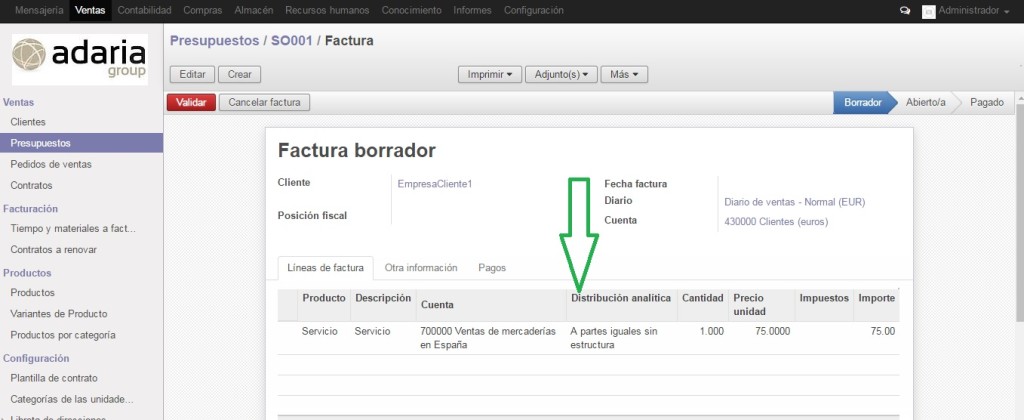Click the 75.00 amount cell
1024x420 pixels.
coord(876,338)
